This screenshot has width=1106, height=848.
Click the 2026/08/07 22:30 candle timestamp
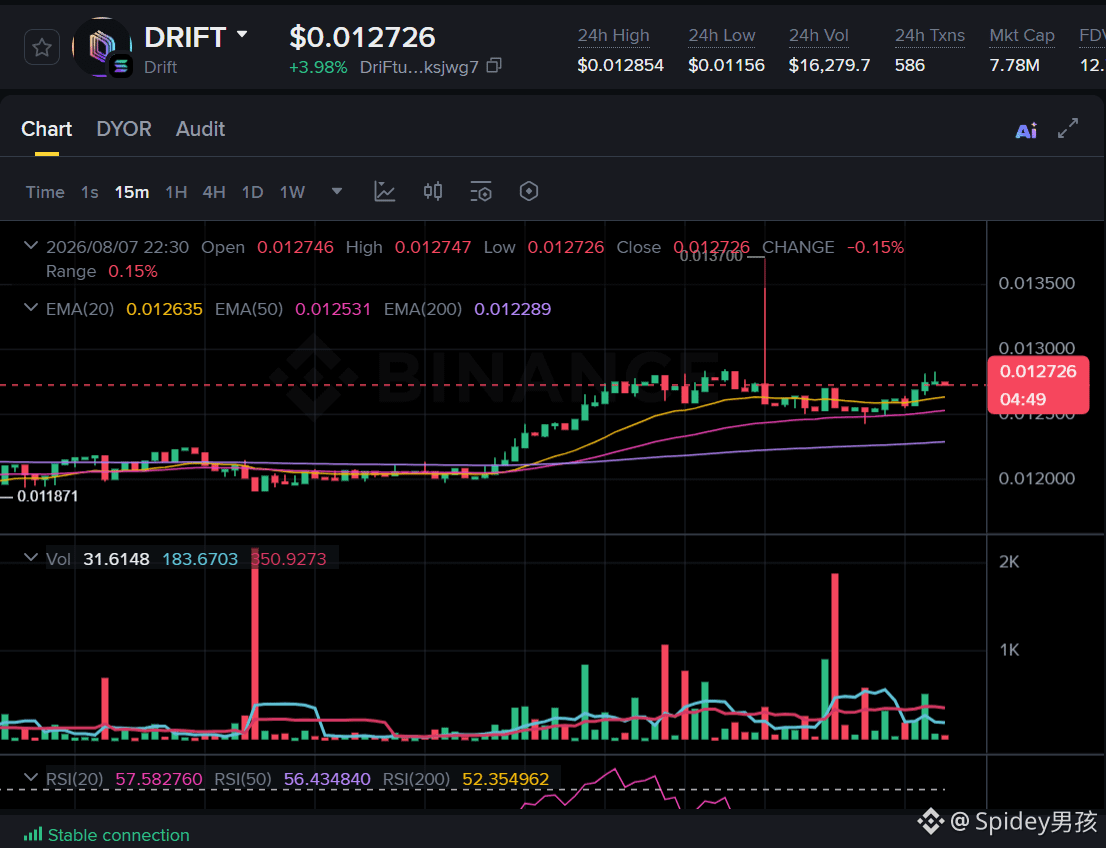pyautogui.click(x=117, y=247)
